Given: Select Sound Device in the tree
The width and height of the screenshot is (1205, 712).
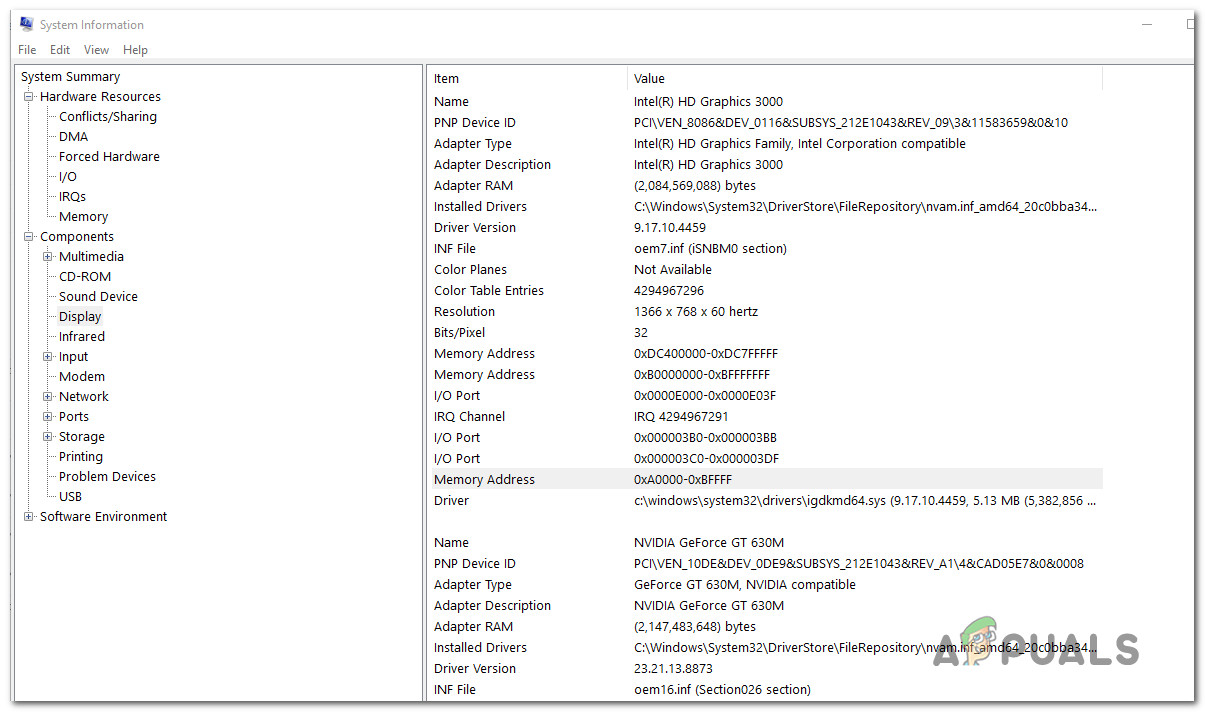Looking at the screenshot, I should click(x=98, y=297).
